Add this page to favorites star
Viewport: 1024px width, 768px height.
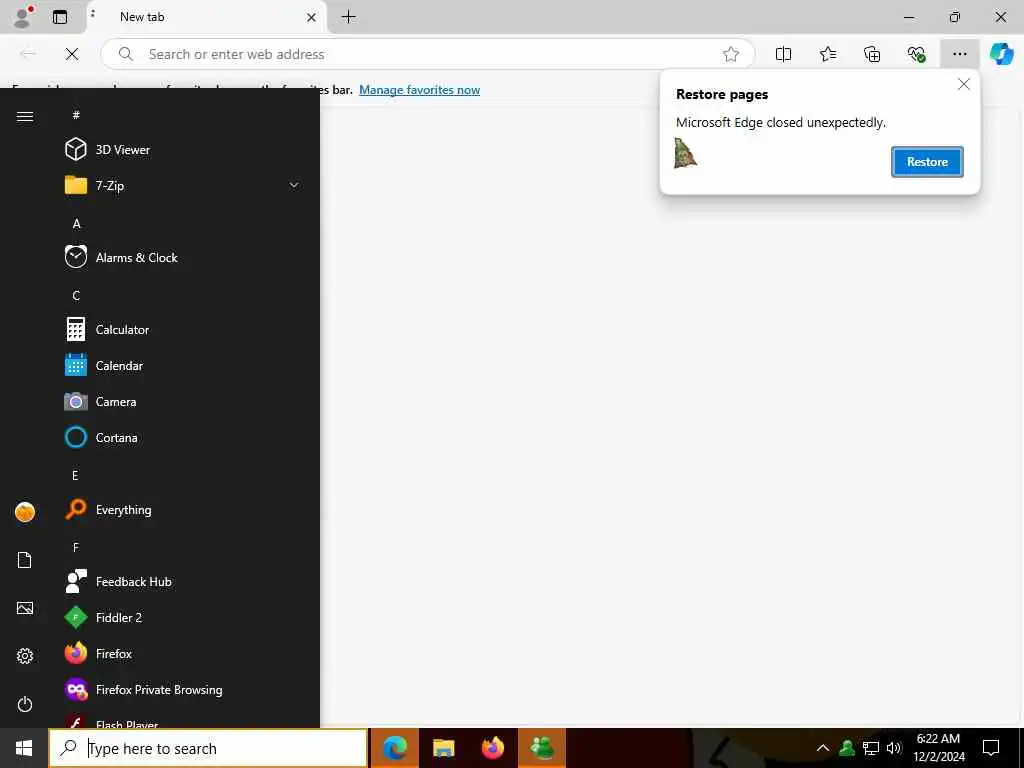(x=731, y=54)
